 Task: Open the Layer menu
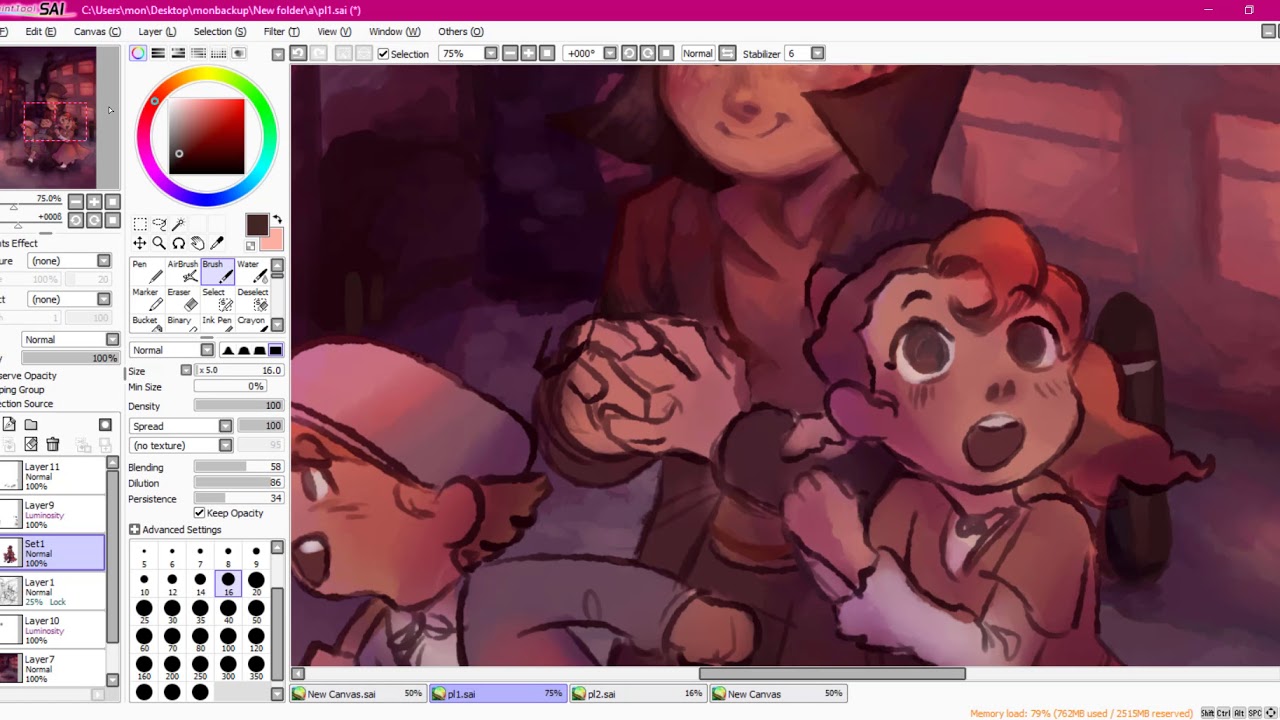coord(157,31)
